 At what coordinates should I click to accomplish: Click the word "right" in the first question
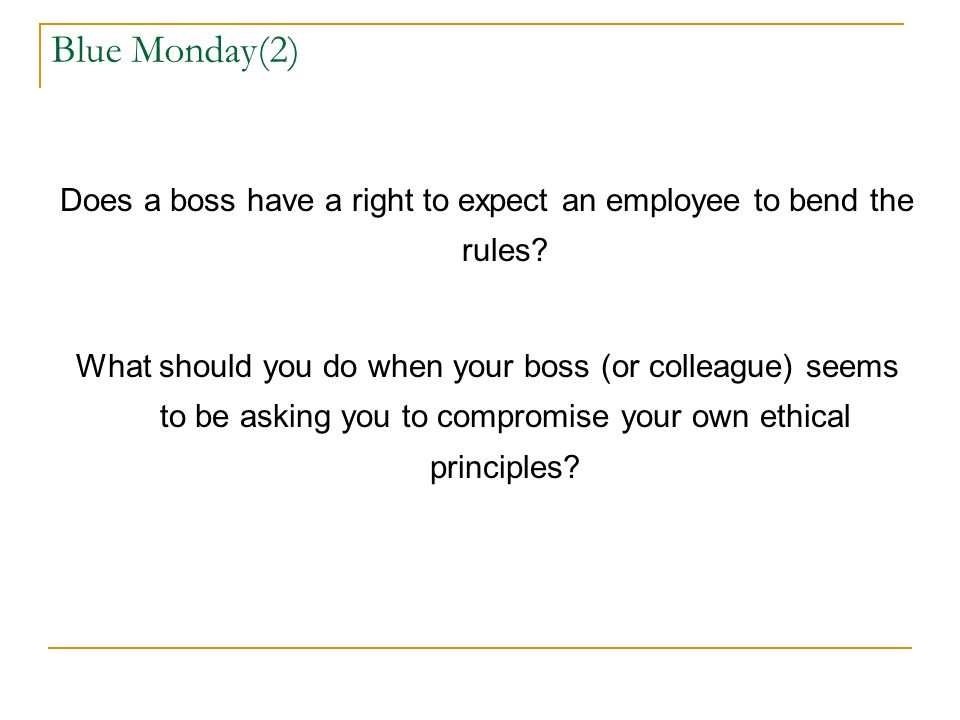[382, 203]
